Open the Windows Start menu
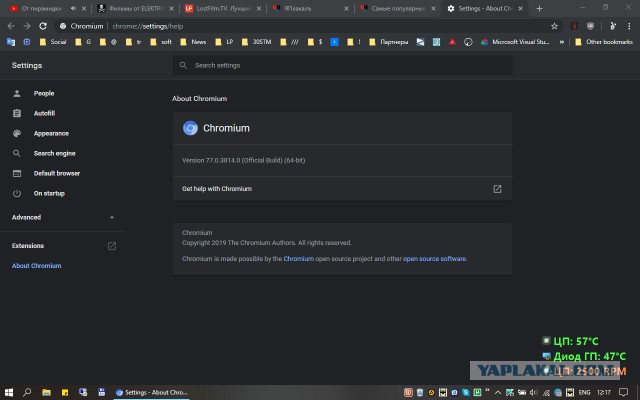This screenshot has width=640, height=400. 9,392
